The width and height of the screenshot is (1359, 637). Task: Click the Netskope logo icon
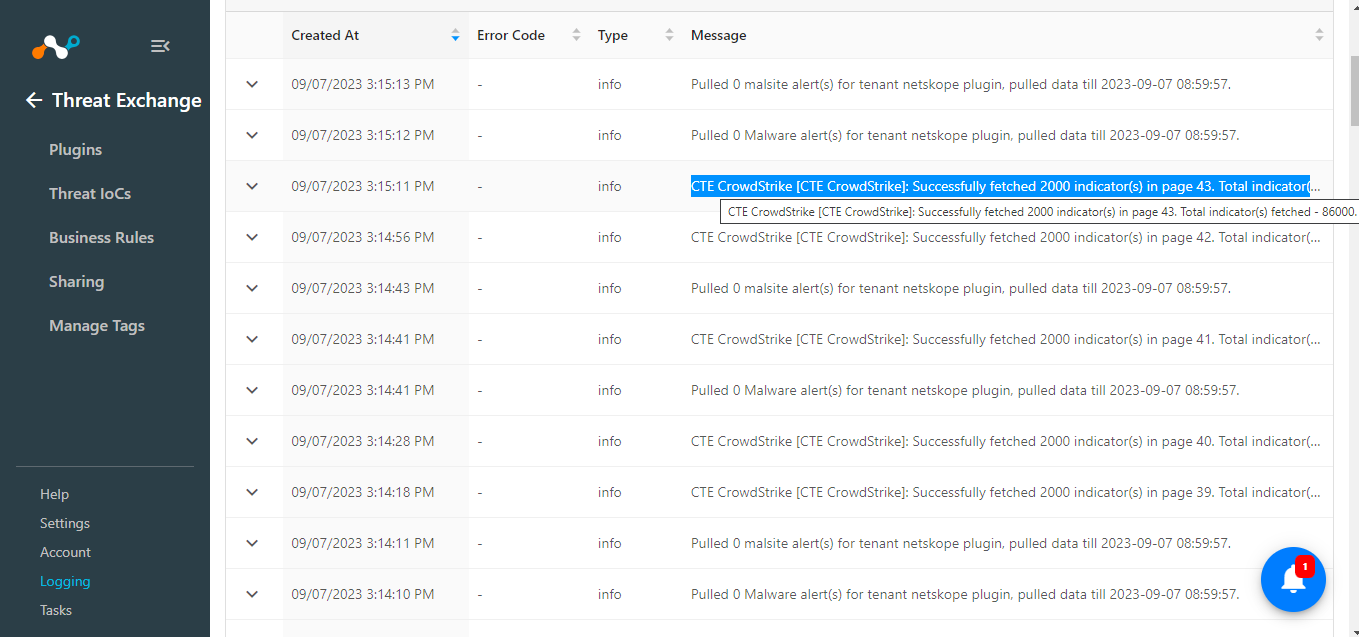(x=56, y=46)
